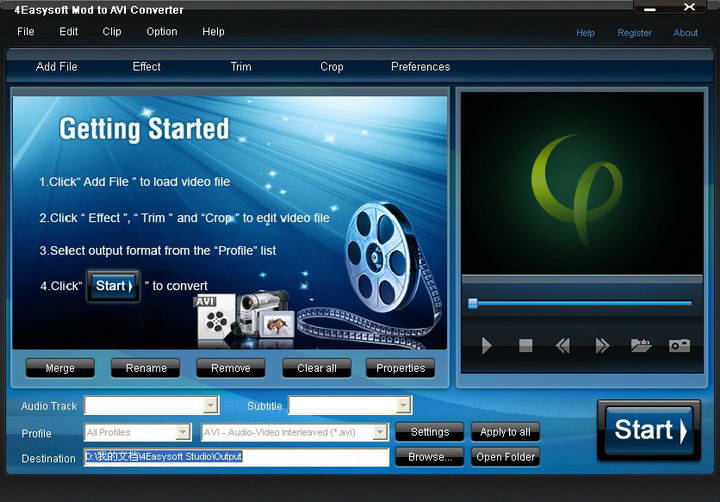This screenshot has width=720, height=502.
Task: Click the Properties button
Action: [400, 368]
